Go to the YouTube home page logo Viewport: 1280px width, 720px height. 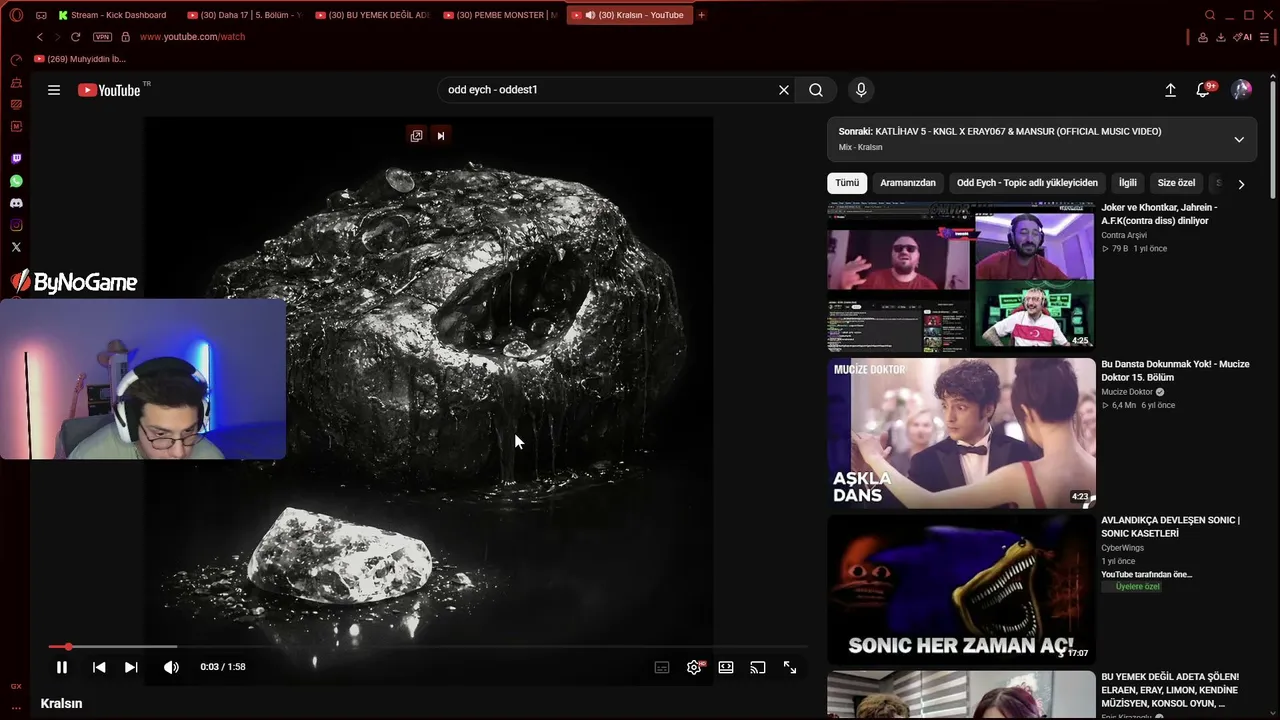pos(110,90)
